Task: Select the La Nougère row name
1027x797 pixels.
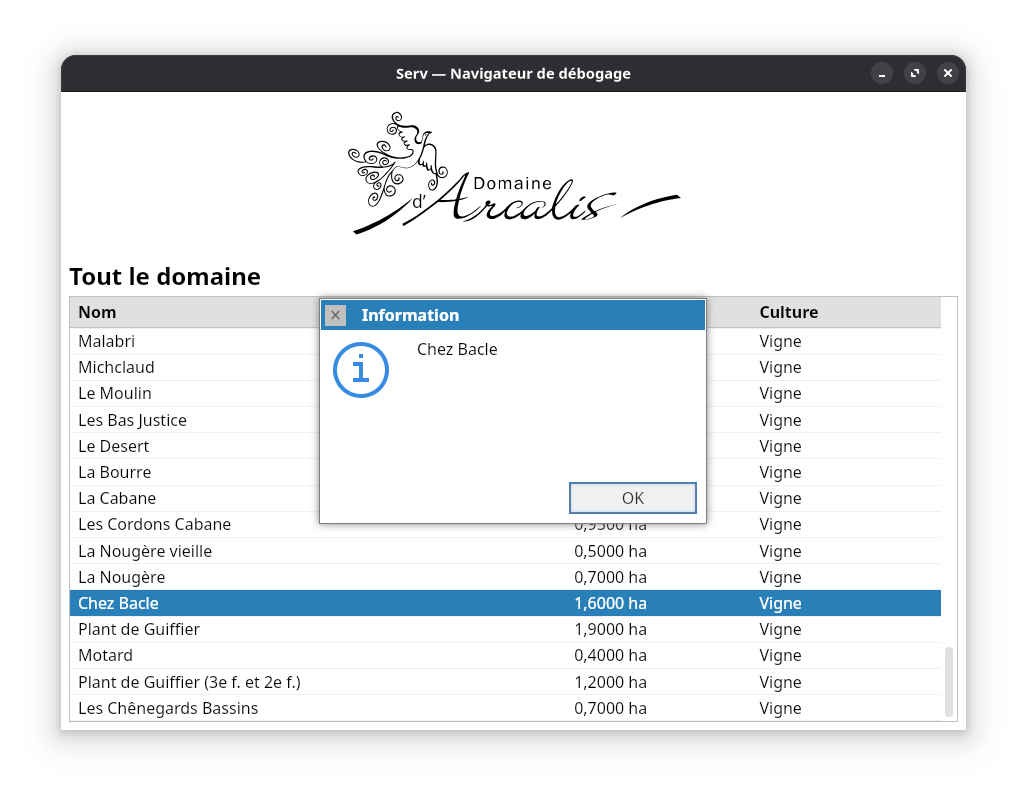Action: (x=121, y=577)
